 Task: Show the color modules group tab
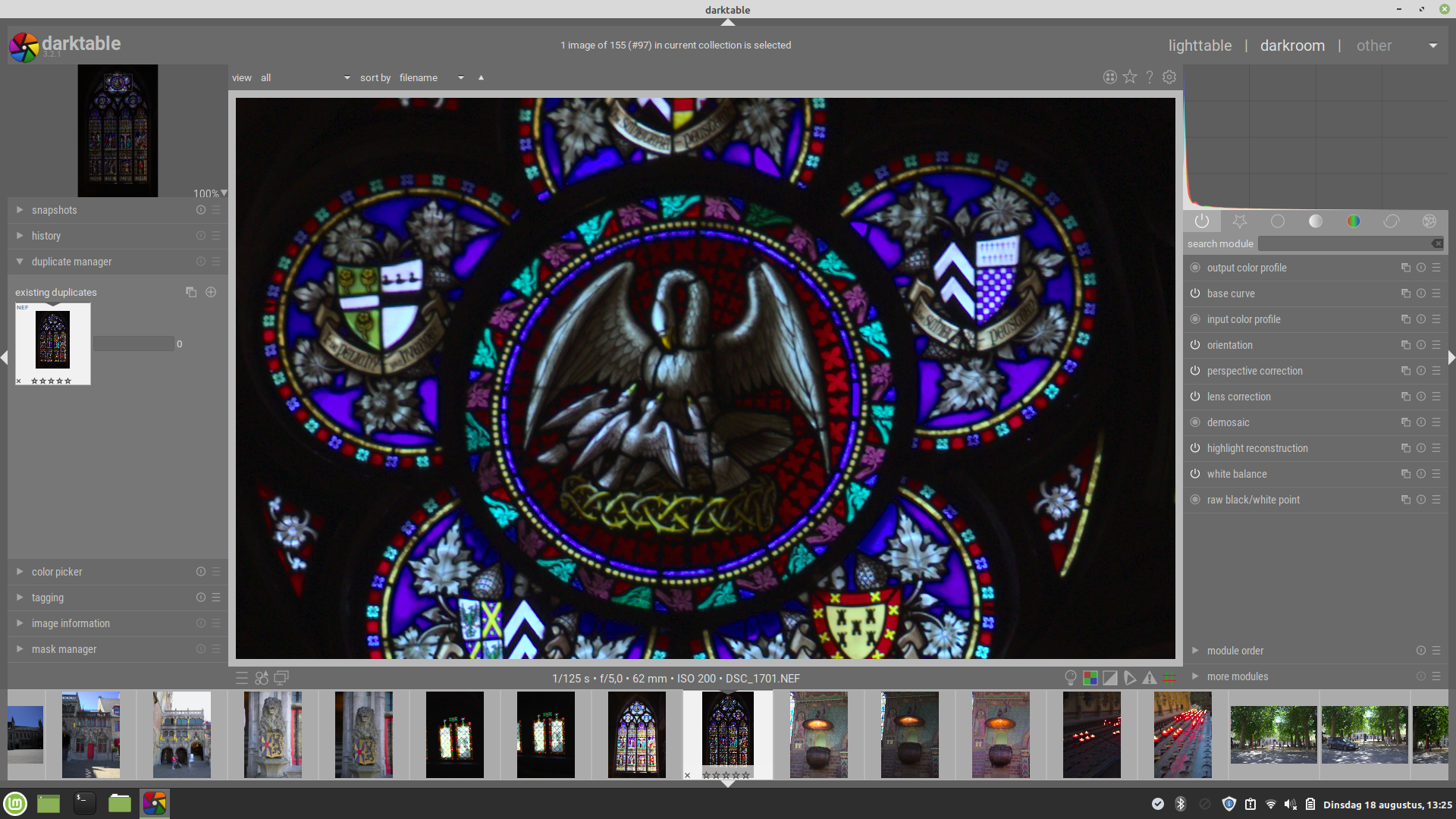tap(1354, 221)
